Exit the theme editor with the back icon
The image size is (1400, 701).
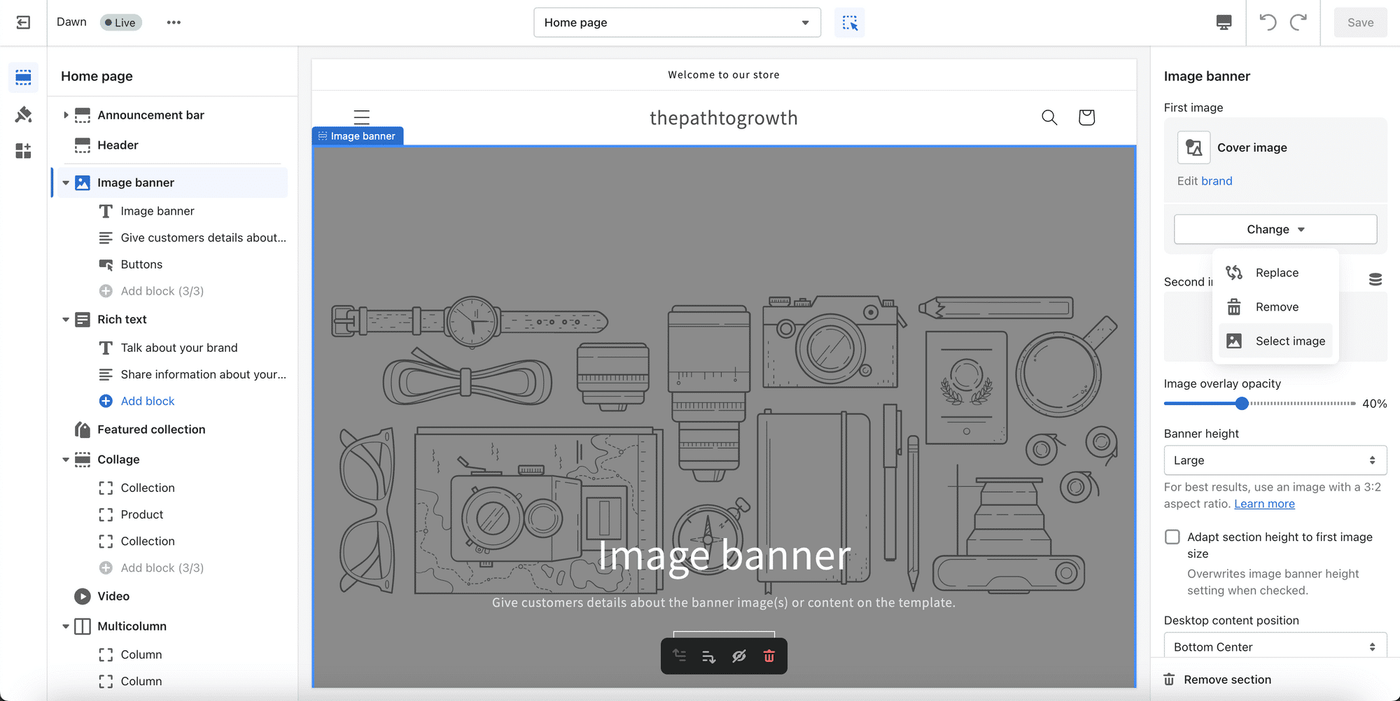[x=23, y=22]
